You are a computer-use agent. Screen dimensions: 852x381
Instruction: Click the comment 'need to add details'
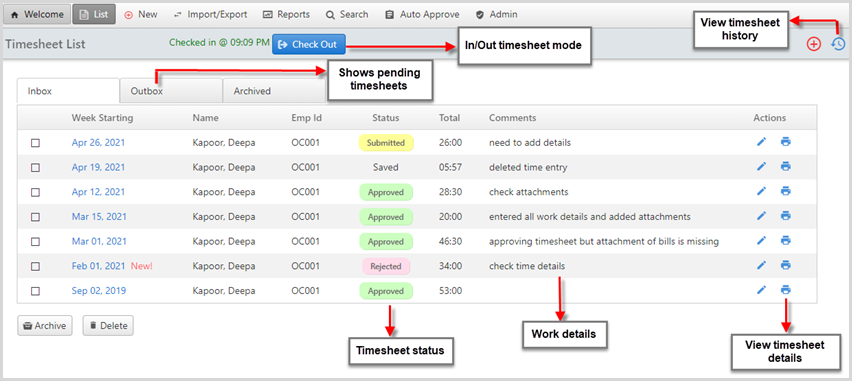(x=530, y=143)
